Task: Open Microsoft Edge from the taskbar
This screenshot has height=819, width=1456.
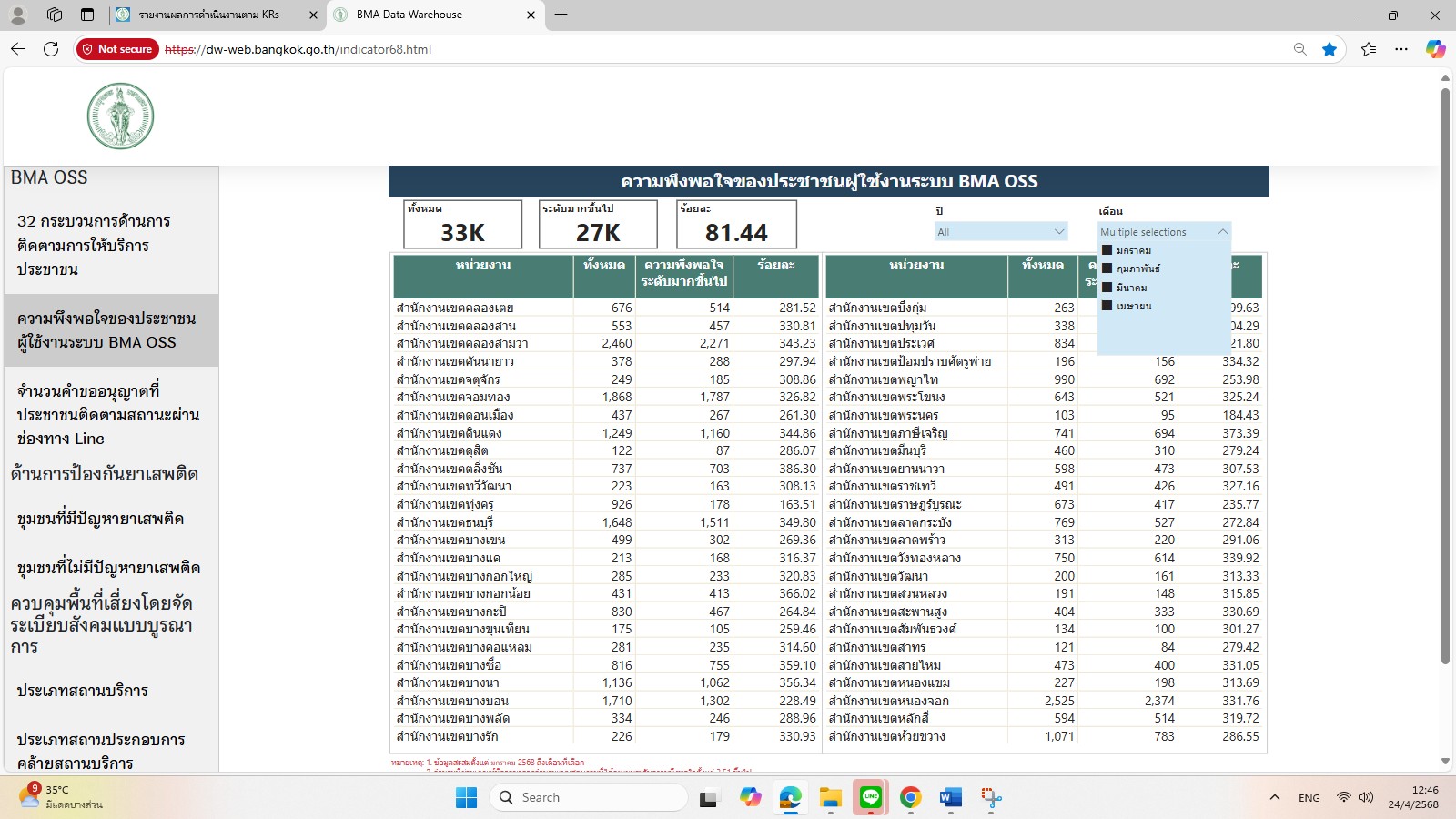Action: (790, 797)
